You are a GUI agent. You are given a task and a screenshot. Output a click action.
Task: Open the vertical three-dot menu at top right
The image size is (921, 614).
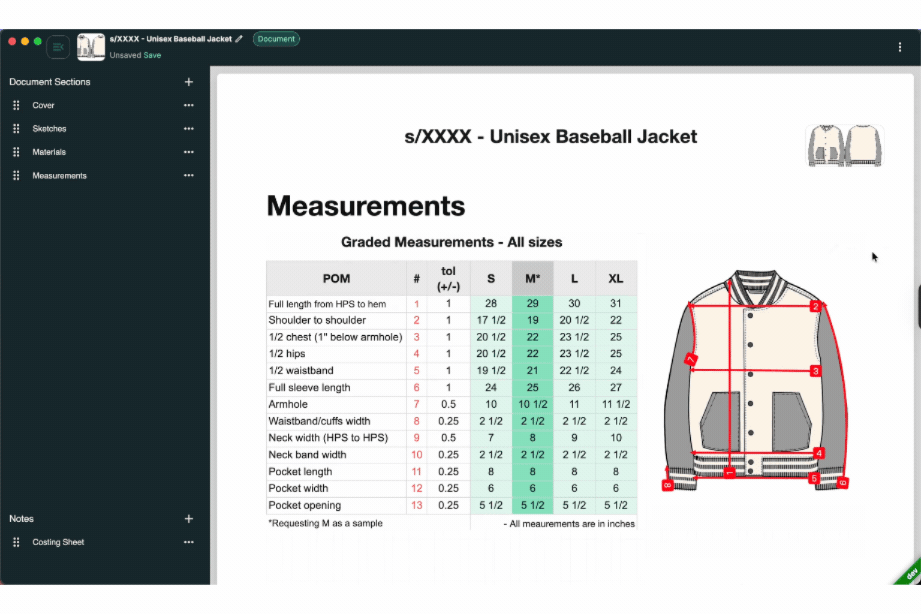[x=900, y=47]
